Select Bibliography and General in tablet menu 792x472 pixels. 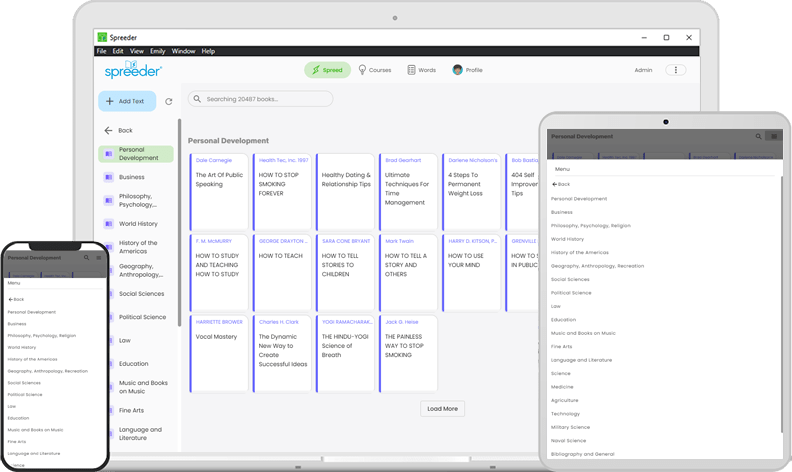tap(582, 454)
